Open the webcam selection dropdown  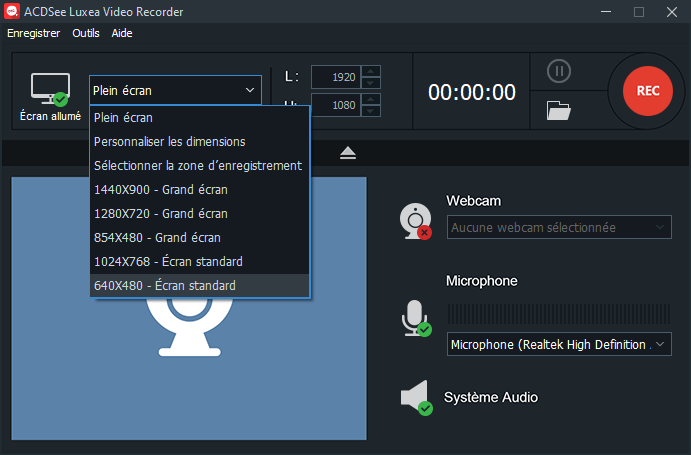(559, 227)
